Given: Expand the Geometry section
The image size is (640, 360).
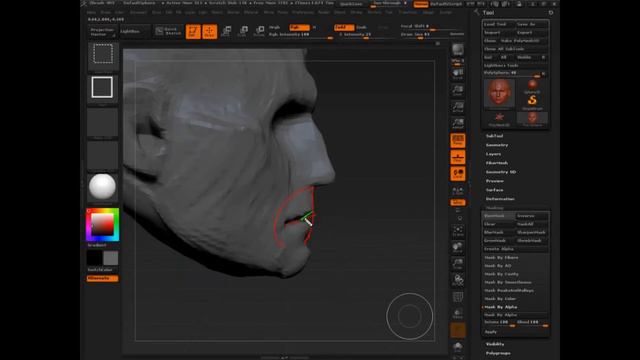Looking at the screenshot, I should pyautogui.click(x=497, y=145).
